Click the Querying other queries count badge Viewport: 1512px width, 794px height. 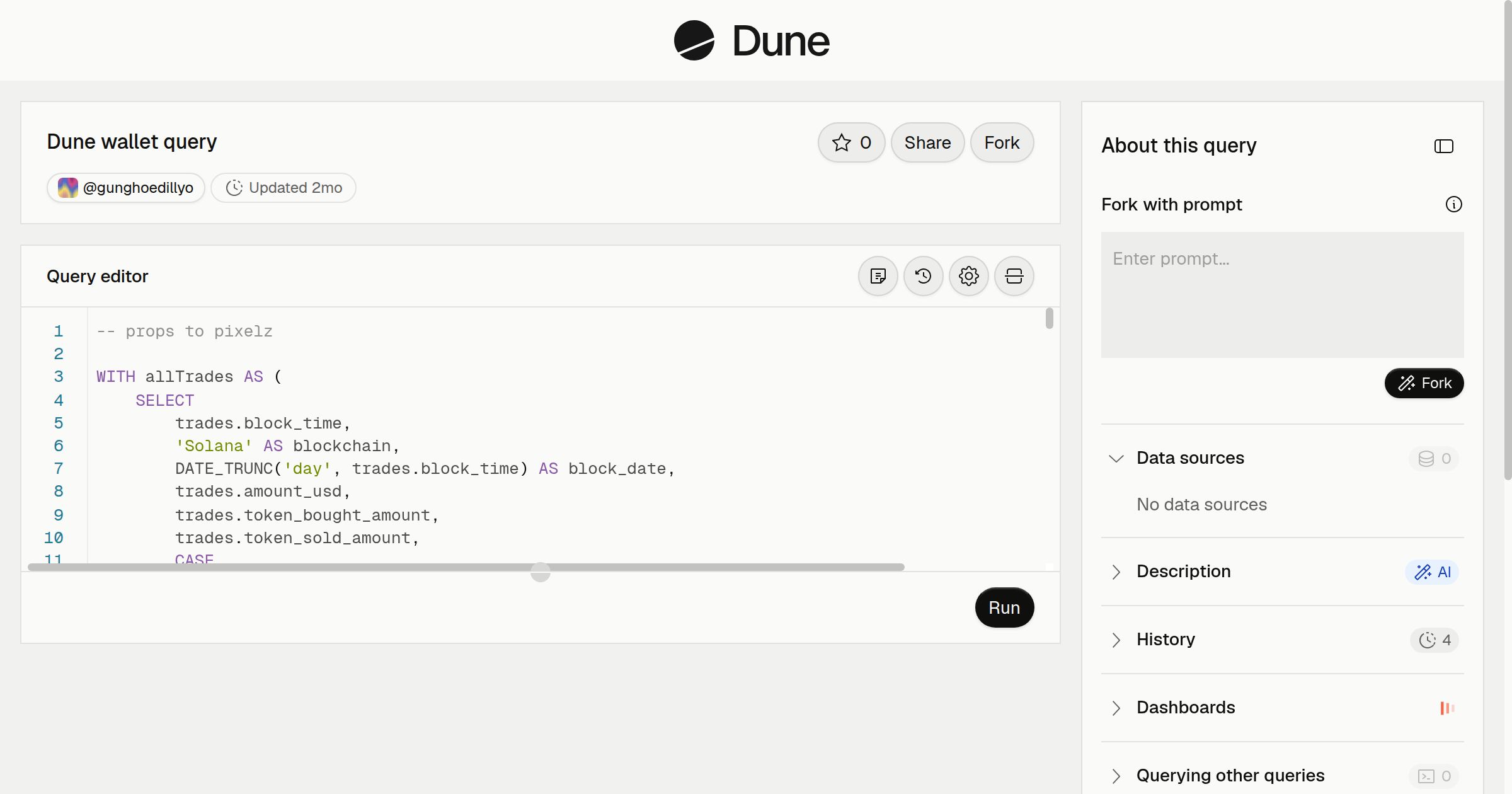(x=1434, y=776)
